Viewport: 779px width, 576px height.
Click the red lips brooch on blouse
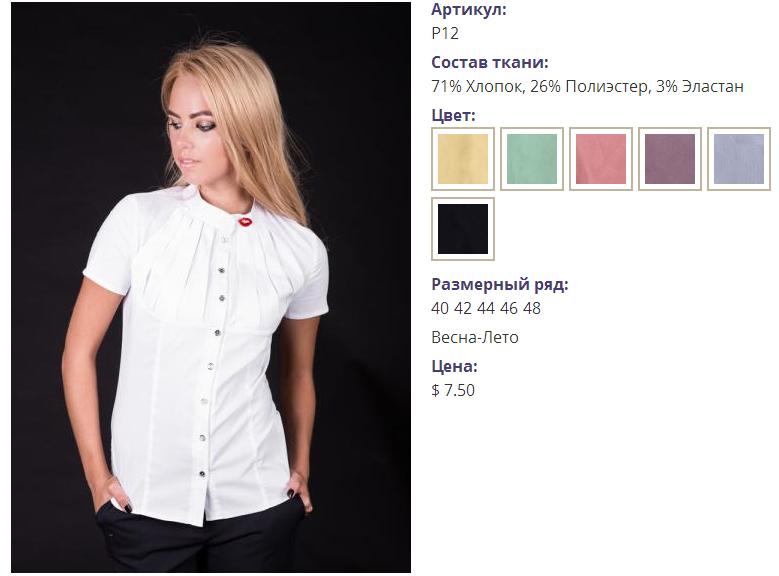[245, 221]
